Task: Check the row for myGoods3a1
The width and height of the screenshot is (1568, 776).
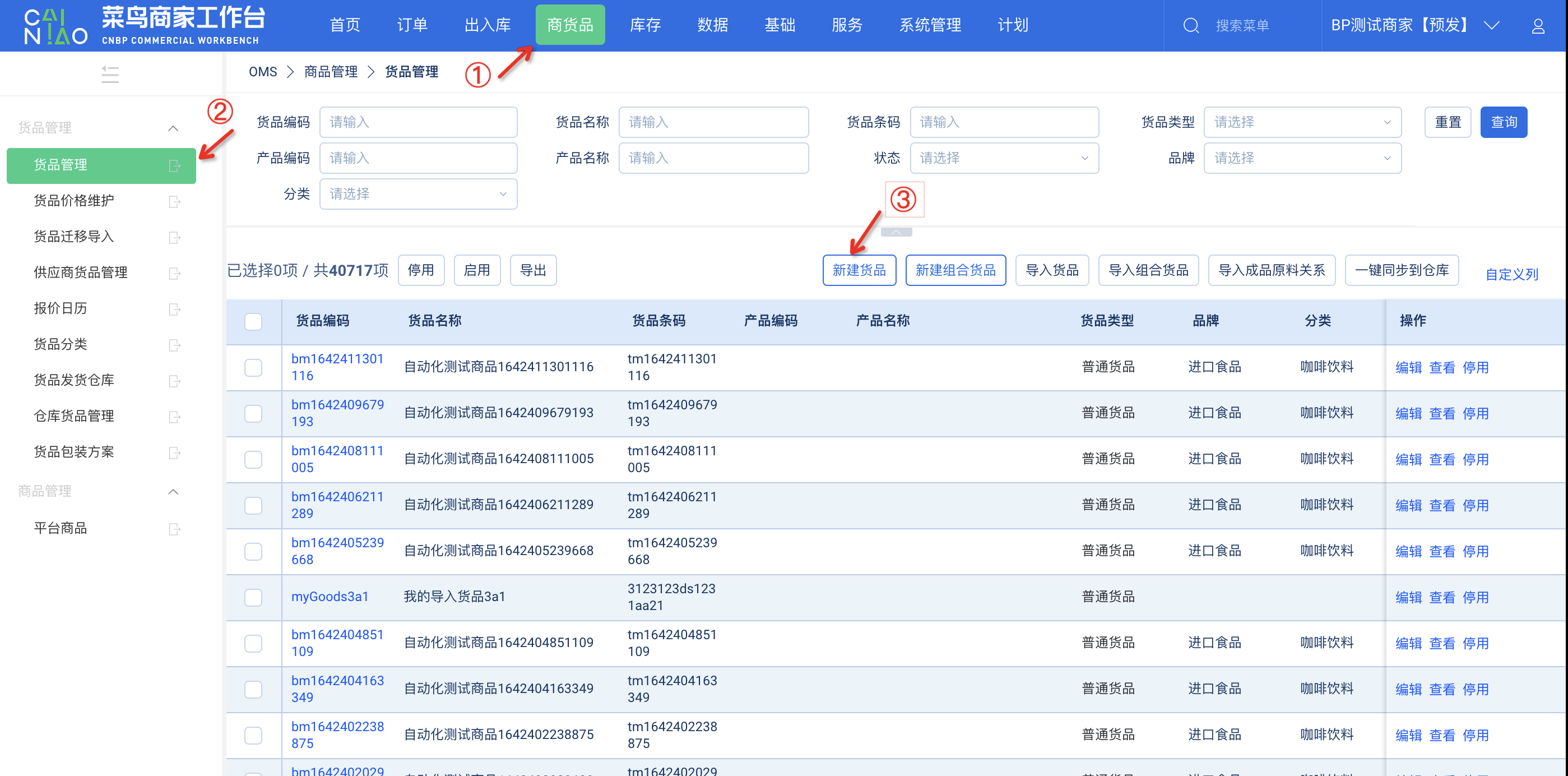Action: [253, 598]
